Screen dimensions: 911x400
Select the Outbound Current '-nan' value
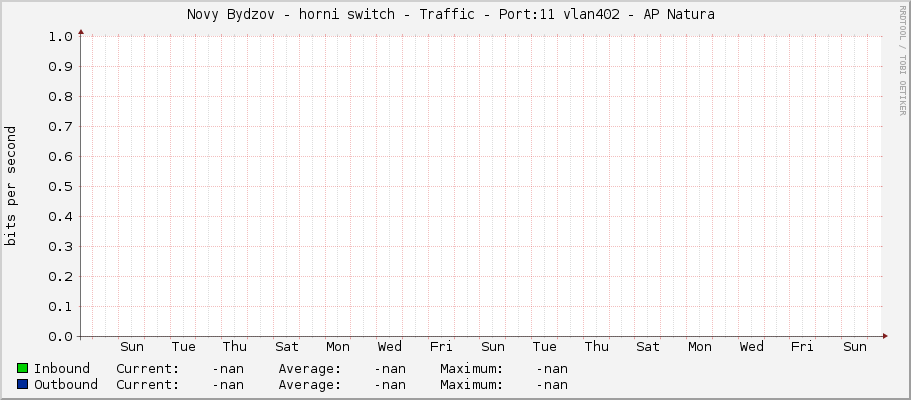click(x=228, y=385)
